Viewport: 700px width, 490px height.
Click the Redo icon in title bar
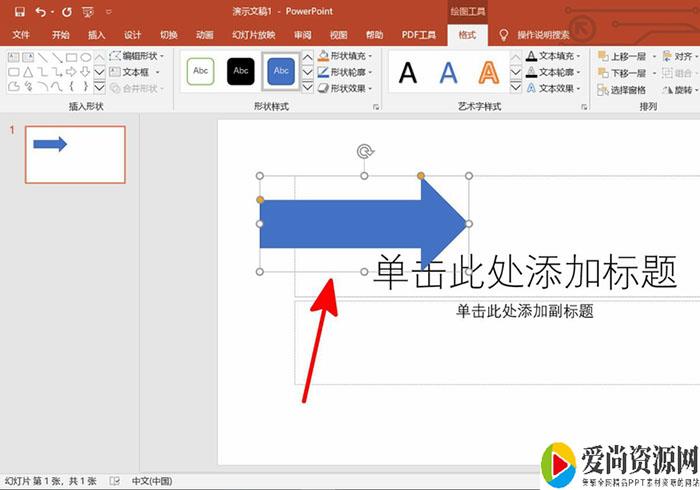[67, 12]
